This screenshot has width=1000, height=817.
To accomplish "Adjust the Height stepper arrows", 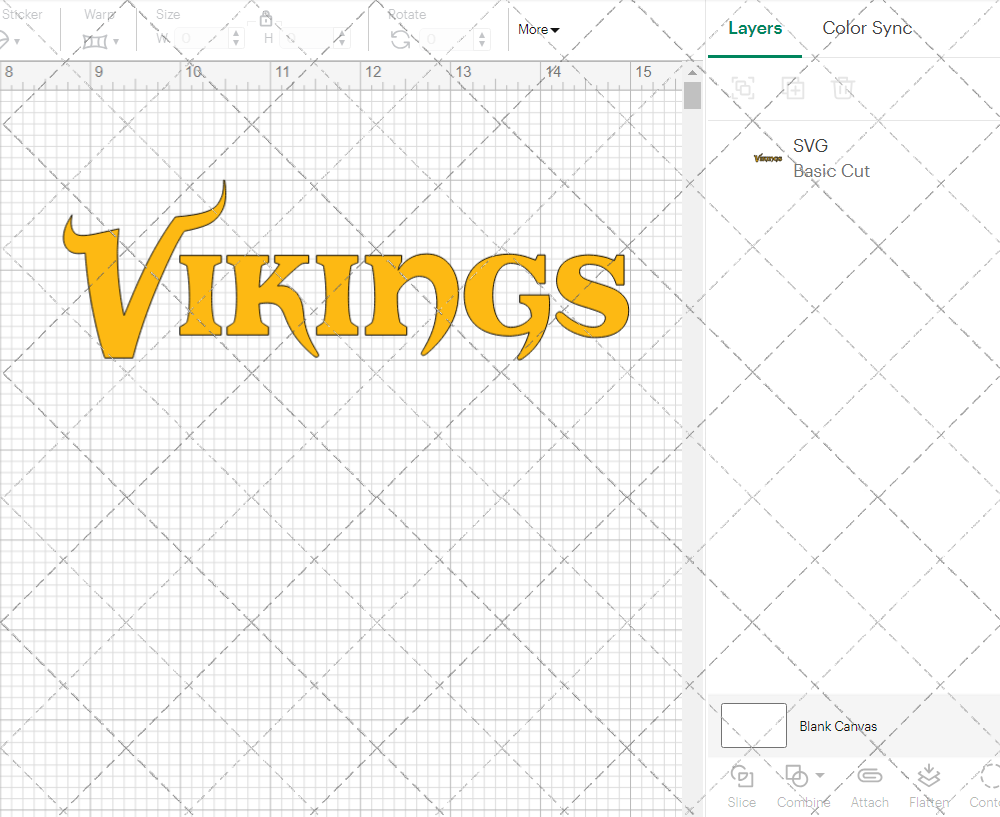I will [342, 38].
